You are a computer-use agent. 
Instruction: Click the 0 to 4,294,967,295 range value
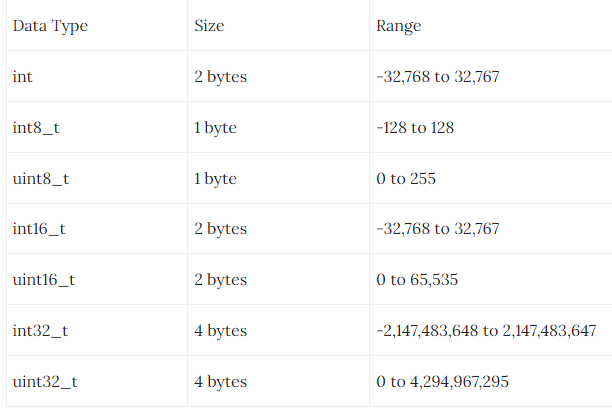click(x=442, y=381)
